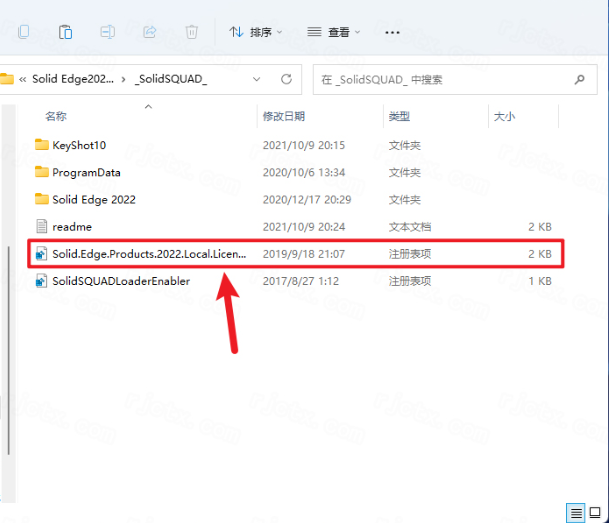This screenshot has width=613, height=523.
Task: Select the readme text document
Action: 71,227
